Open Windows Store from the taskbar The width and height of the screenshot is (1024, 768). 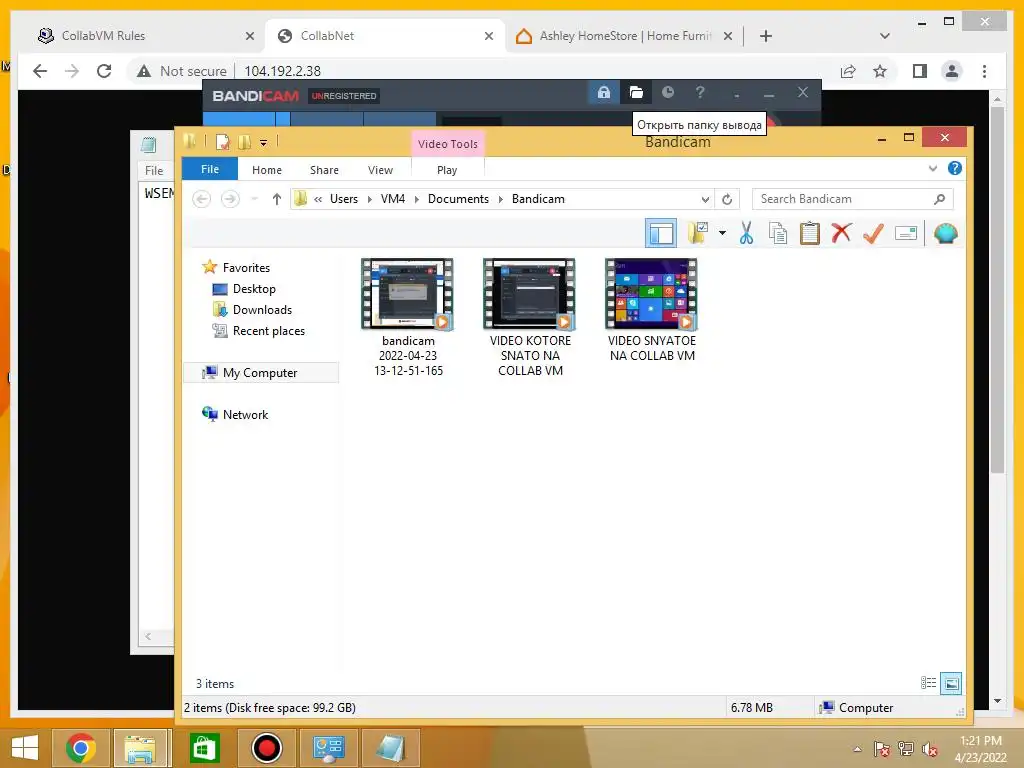pyautogui.click(x=204, y=748)
